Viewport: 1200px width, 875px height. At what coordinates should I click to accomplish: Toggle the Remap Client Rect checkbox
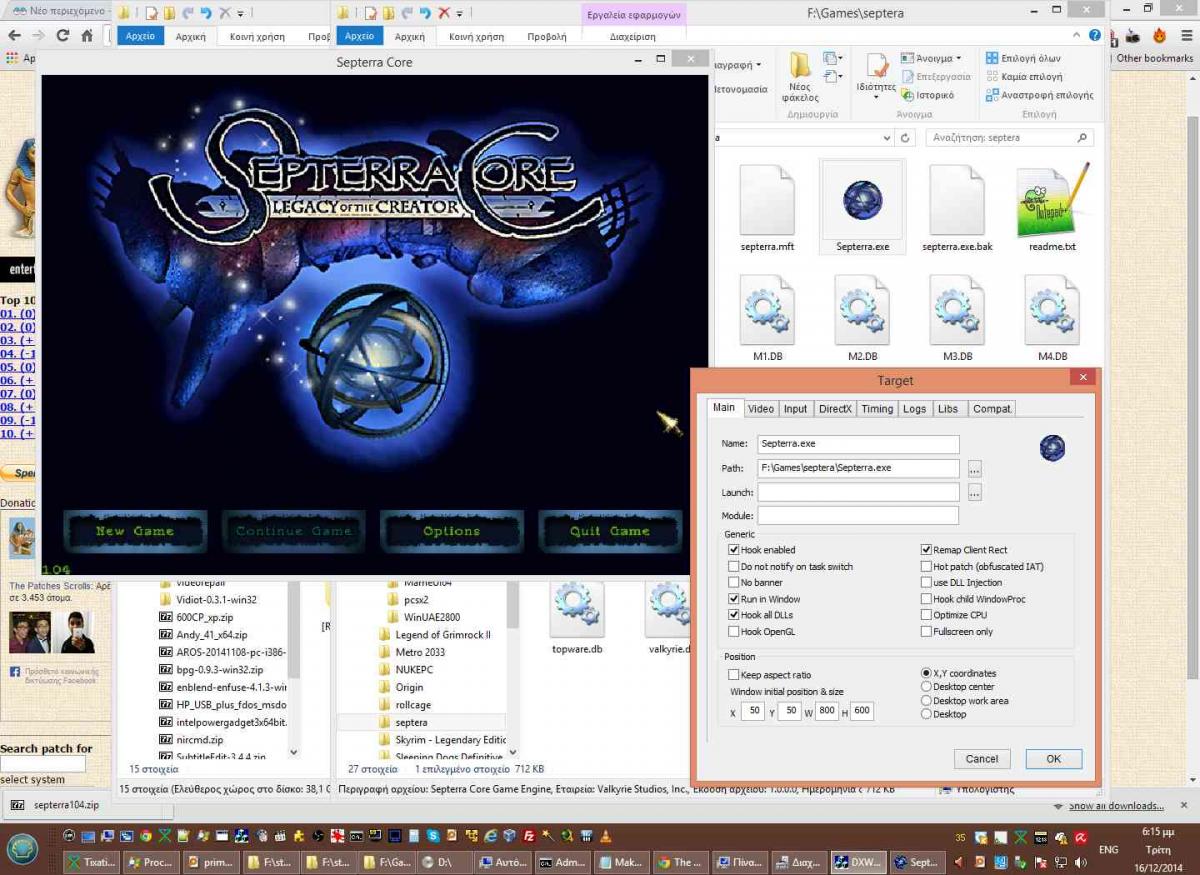(x=926, y=550)
